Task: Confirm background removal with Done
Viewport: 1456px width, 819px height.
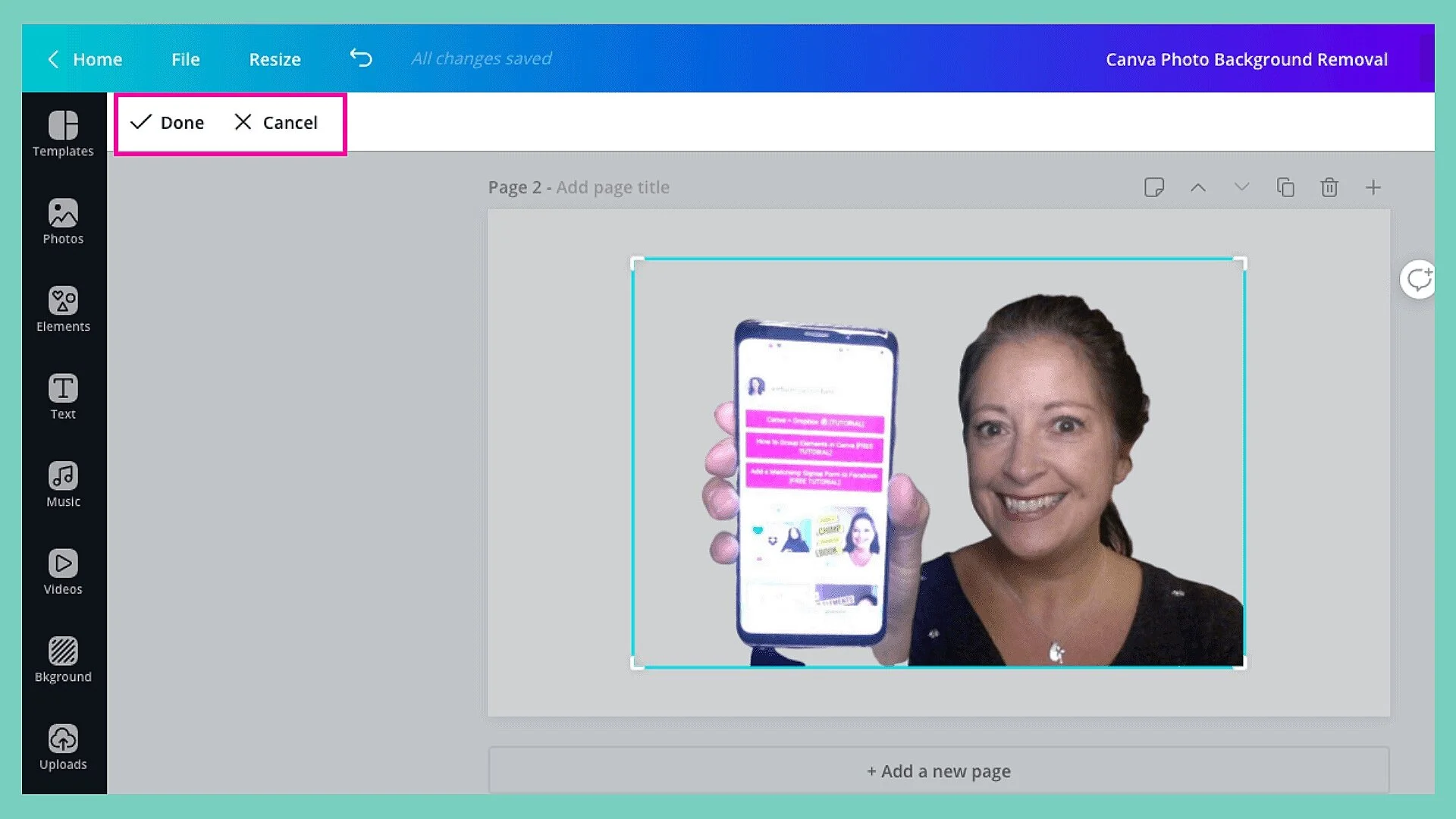Action: (167, 122)
